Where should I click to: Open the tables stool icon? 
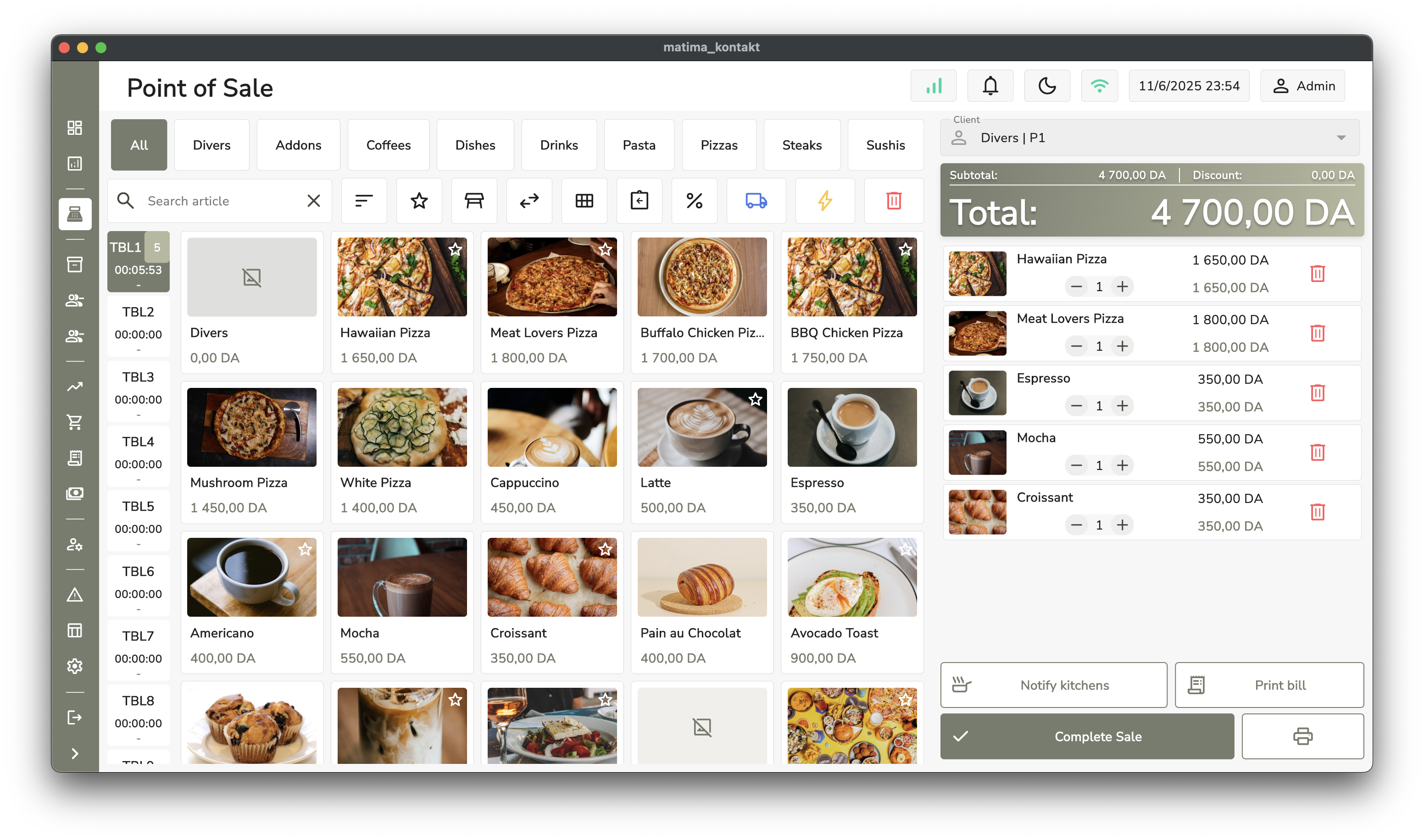click(x=474, y=201)
